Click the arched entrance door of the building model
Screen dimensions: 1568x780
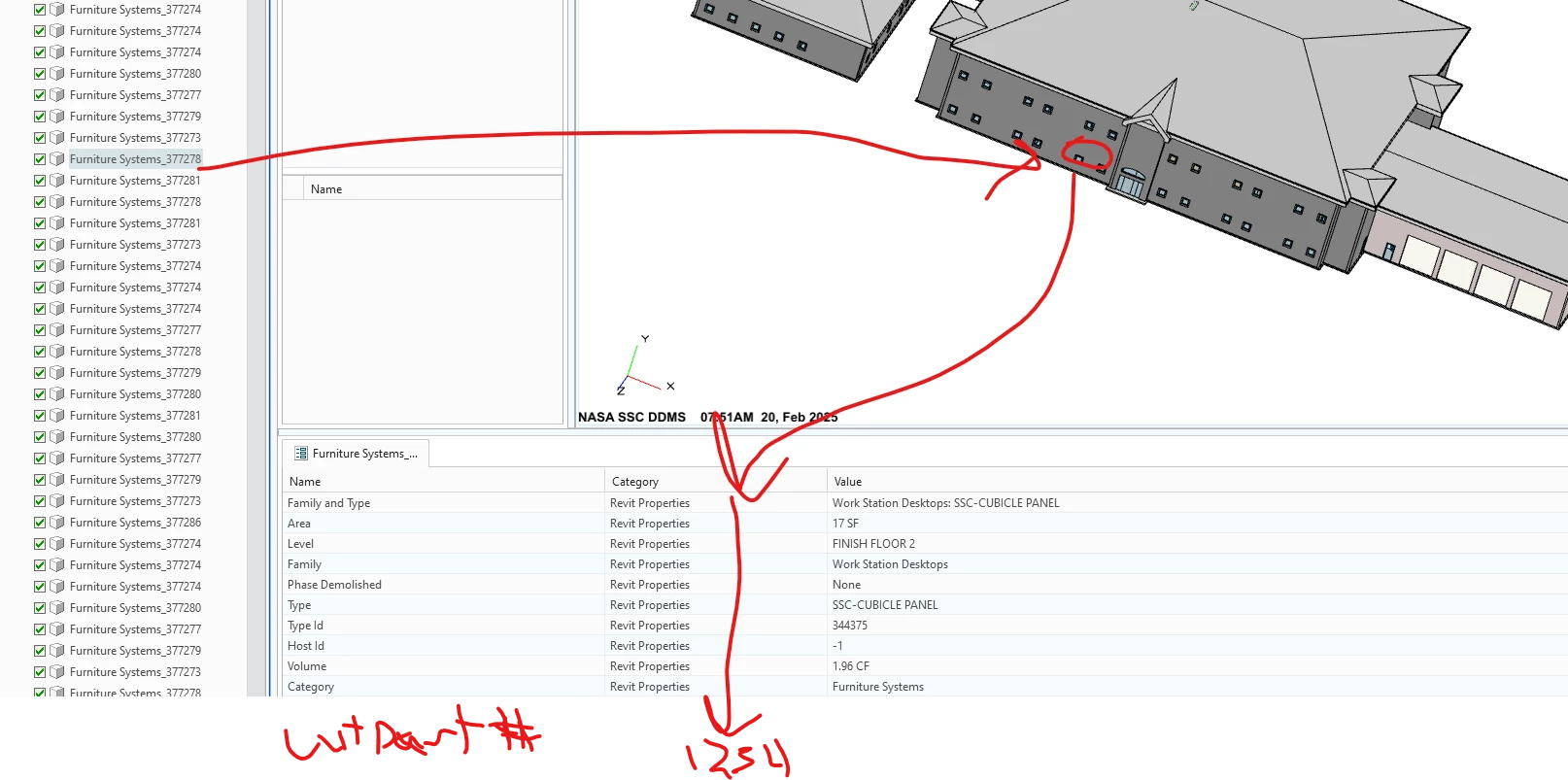pos(1131,182)
